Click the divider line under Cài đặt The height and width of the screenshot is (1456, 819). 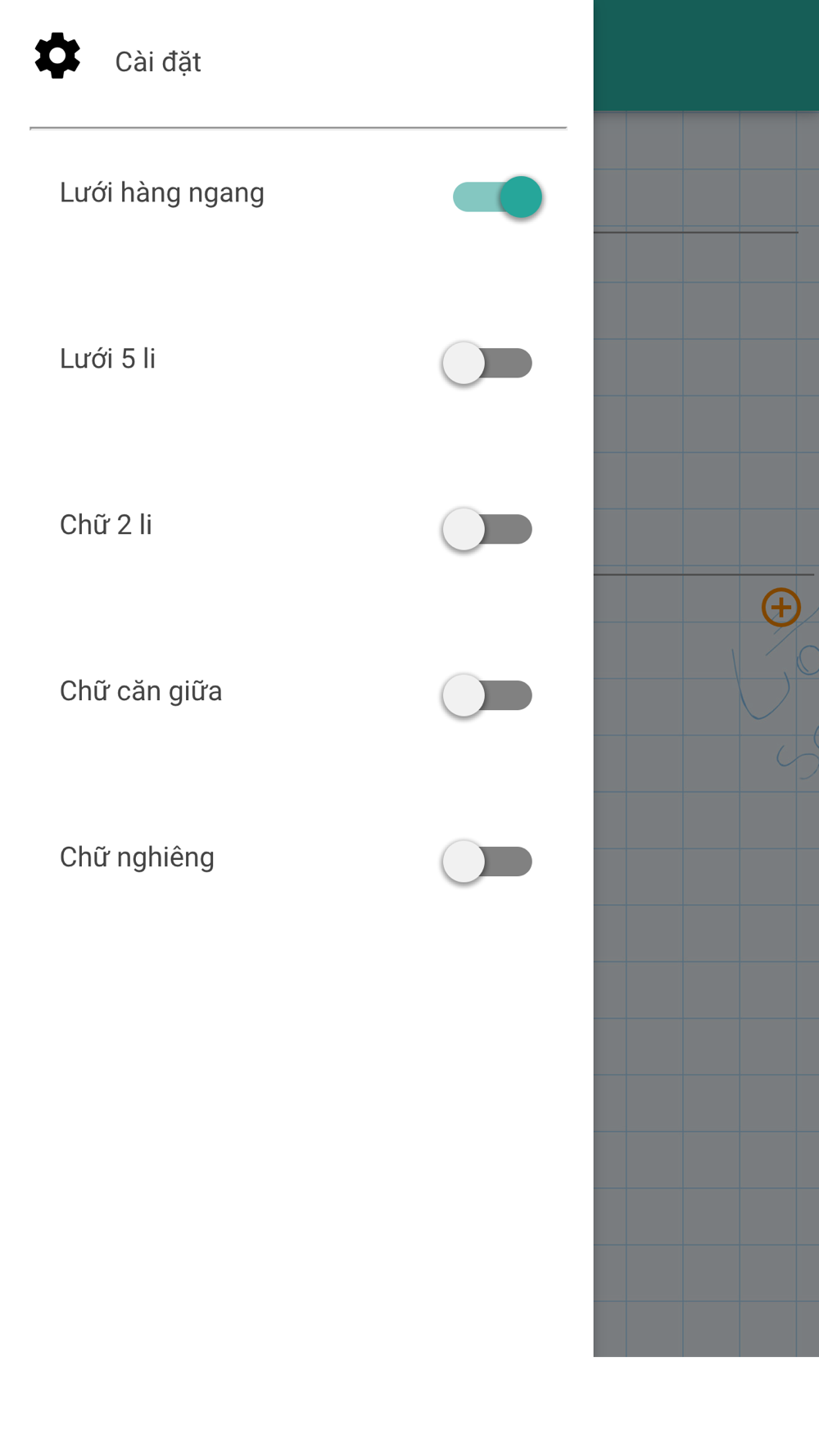[x=298, y=128]
